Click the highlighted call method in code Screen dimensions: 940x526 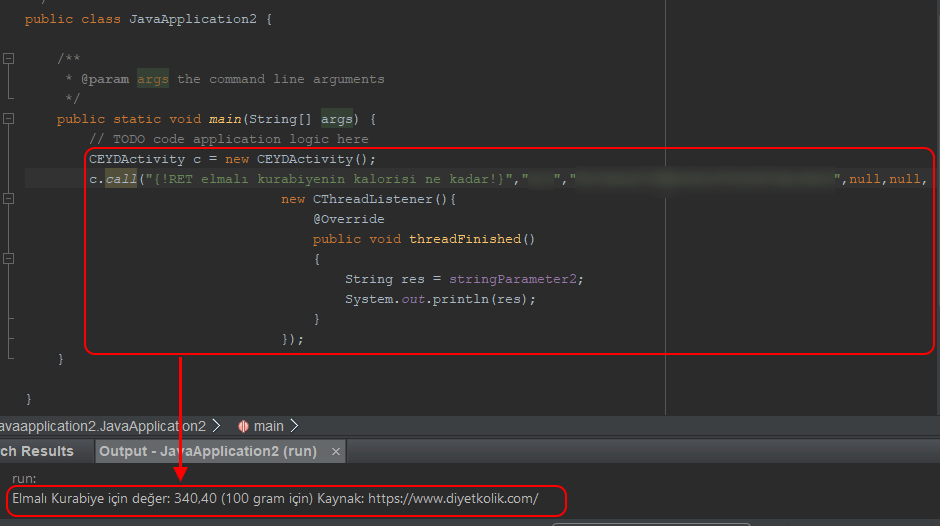click(x=121, y=179)
